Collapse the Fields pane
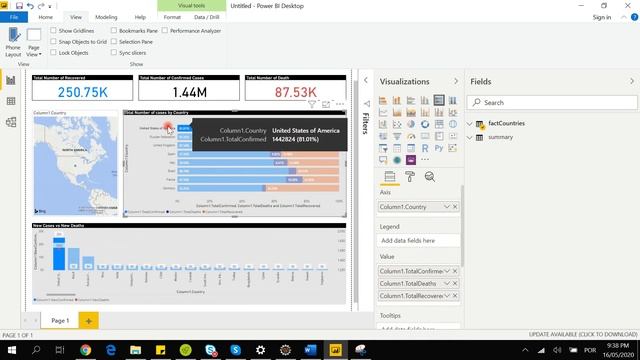The width and height of the screenshot is (640, 360). tap(632, 81)
